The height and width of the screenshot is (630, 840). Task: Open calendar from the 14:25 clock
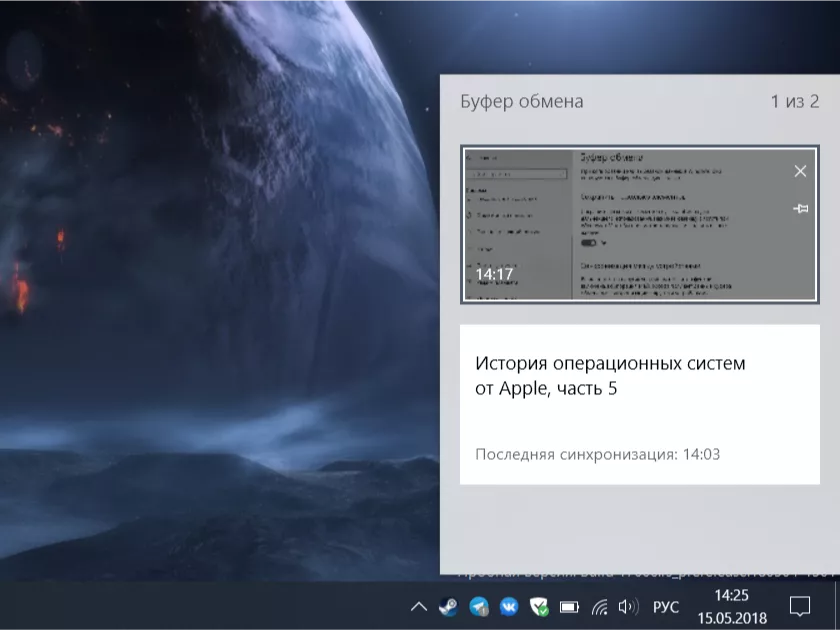tap(731, 606)
